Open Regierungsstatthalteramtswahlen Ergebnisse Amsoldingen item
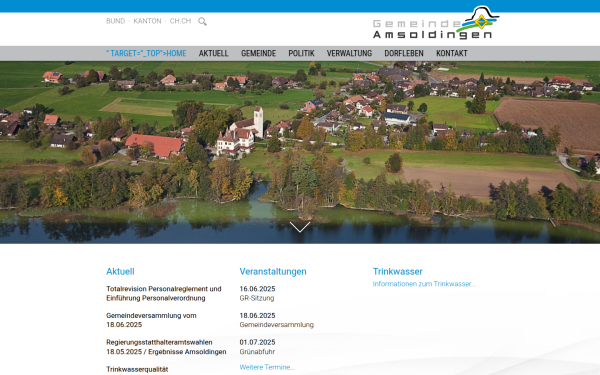The image size is (600, 375). pyautogui.click(x=166, y=347)
